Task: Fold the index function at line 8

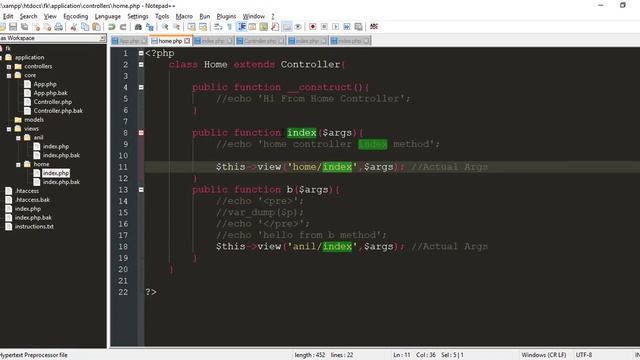Action: click(x=141, y=133)
